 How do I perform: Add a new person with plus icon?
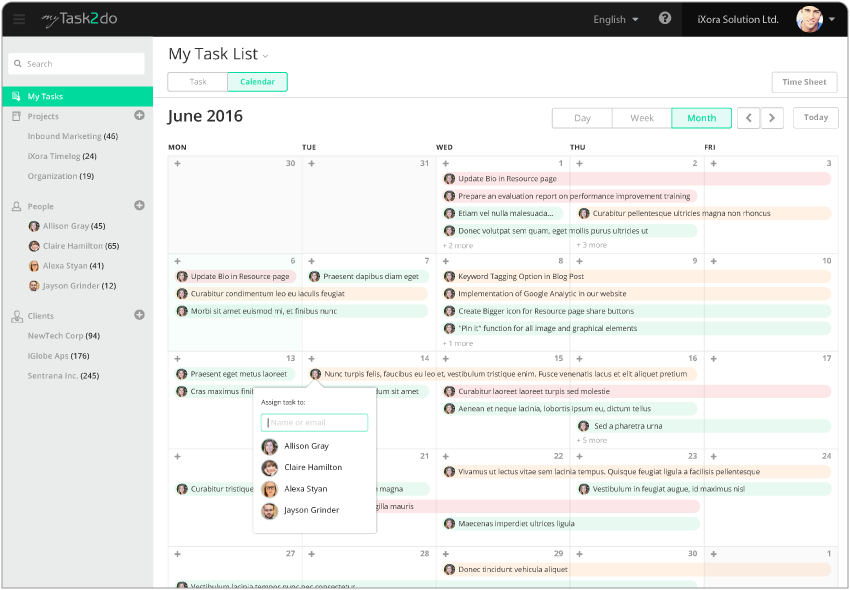[139, 206]
